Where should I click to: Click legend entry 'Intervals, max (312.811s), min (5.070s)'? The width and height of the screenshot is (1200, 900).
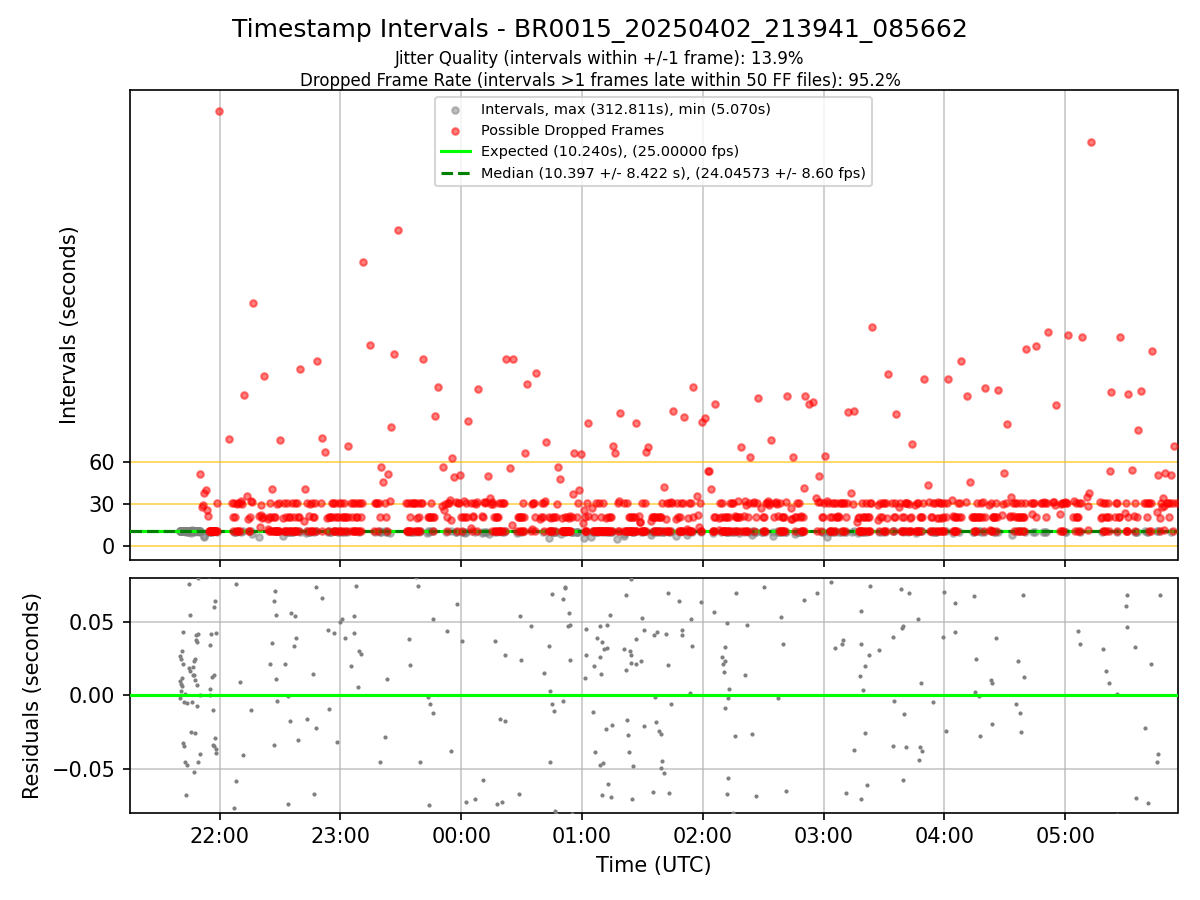click(626, 109)
